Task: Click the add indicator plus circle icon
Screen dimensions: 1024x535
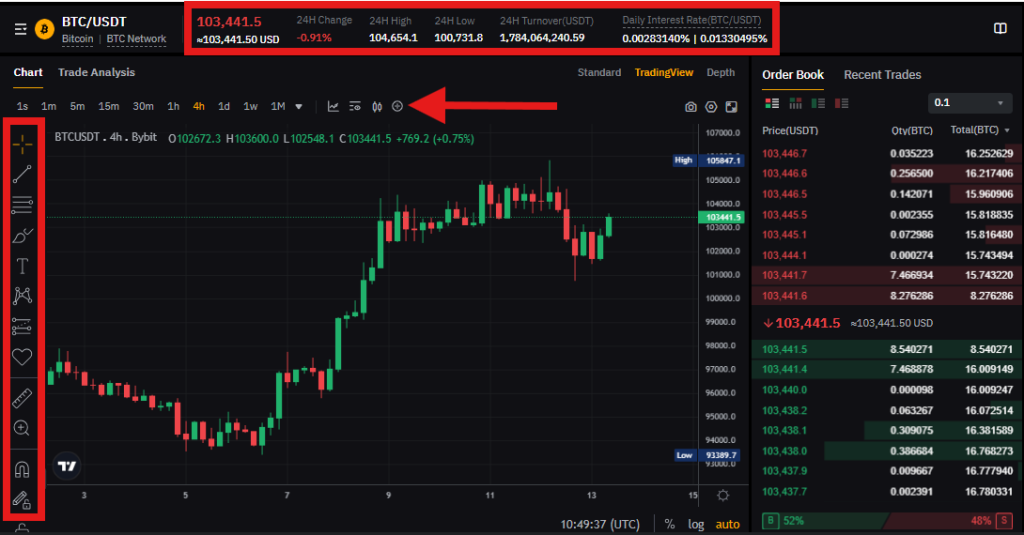Action: pyautogui.click(x=397, y=106)
